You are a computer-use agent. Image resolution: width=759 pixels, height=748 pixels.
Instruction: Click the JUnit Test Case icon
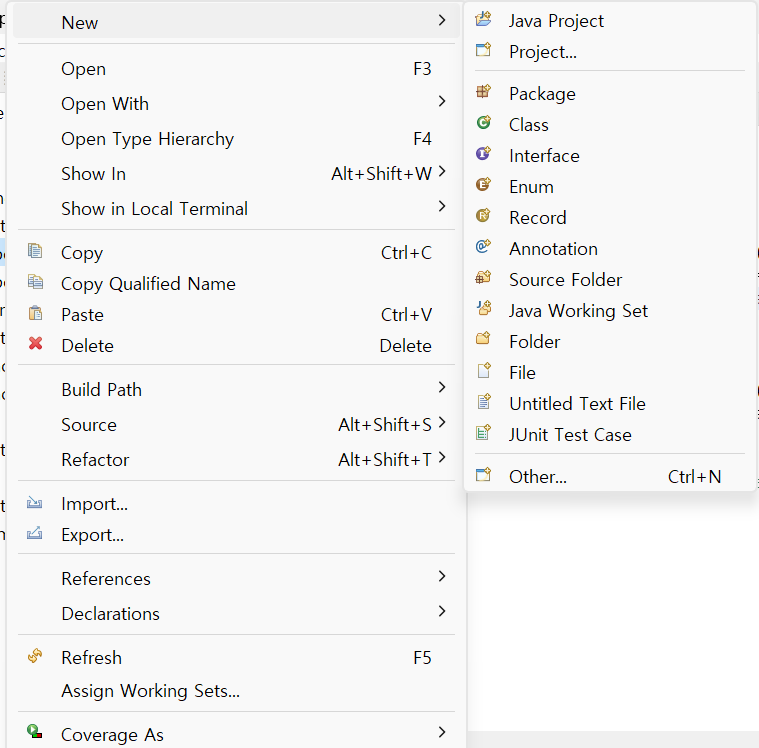(x=484, y=432)
